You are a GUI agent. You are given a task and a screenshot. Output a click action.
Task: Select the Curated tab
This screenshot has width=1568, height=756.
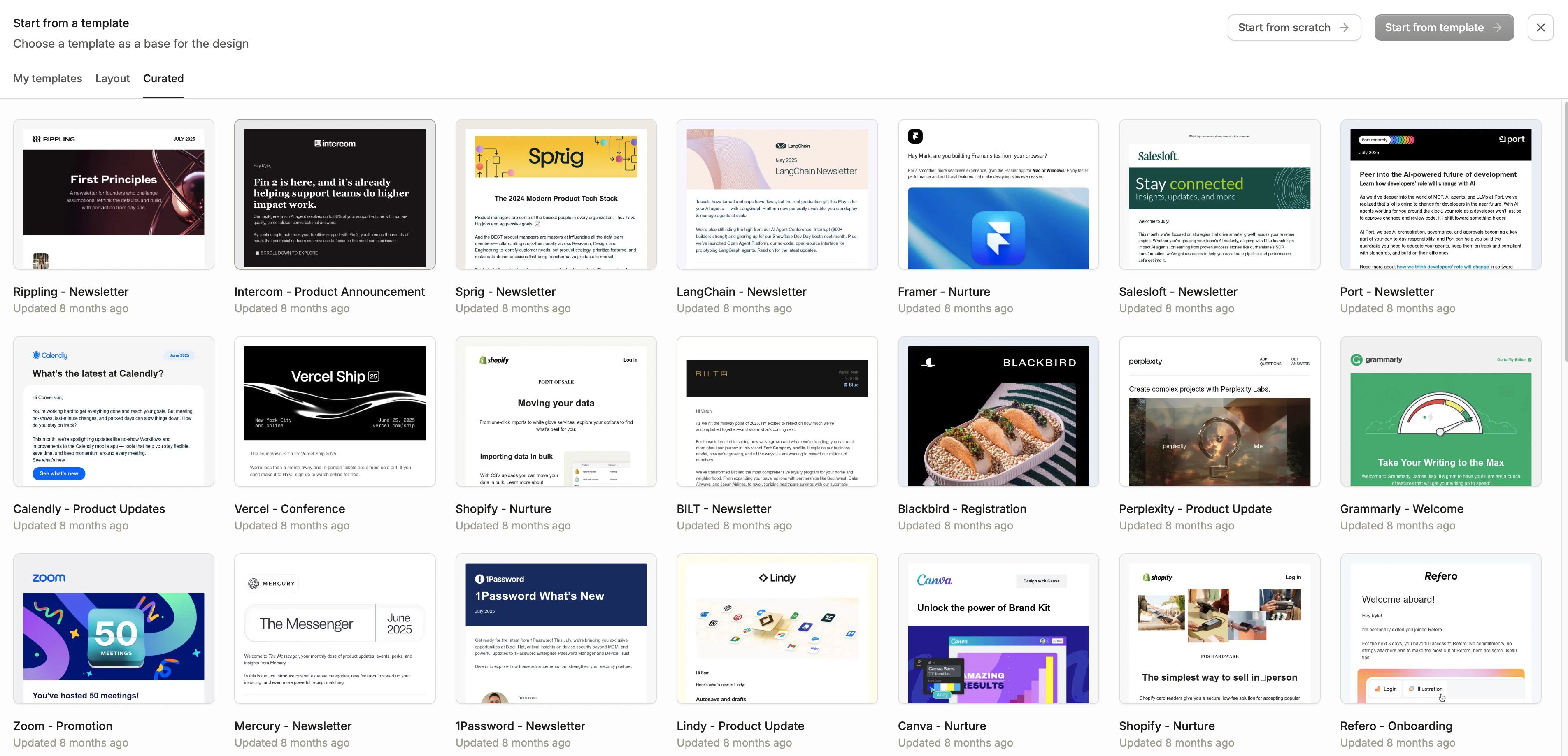163,79
